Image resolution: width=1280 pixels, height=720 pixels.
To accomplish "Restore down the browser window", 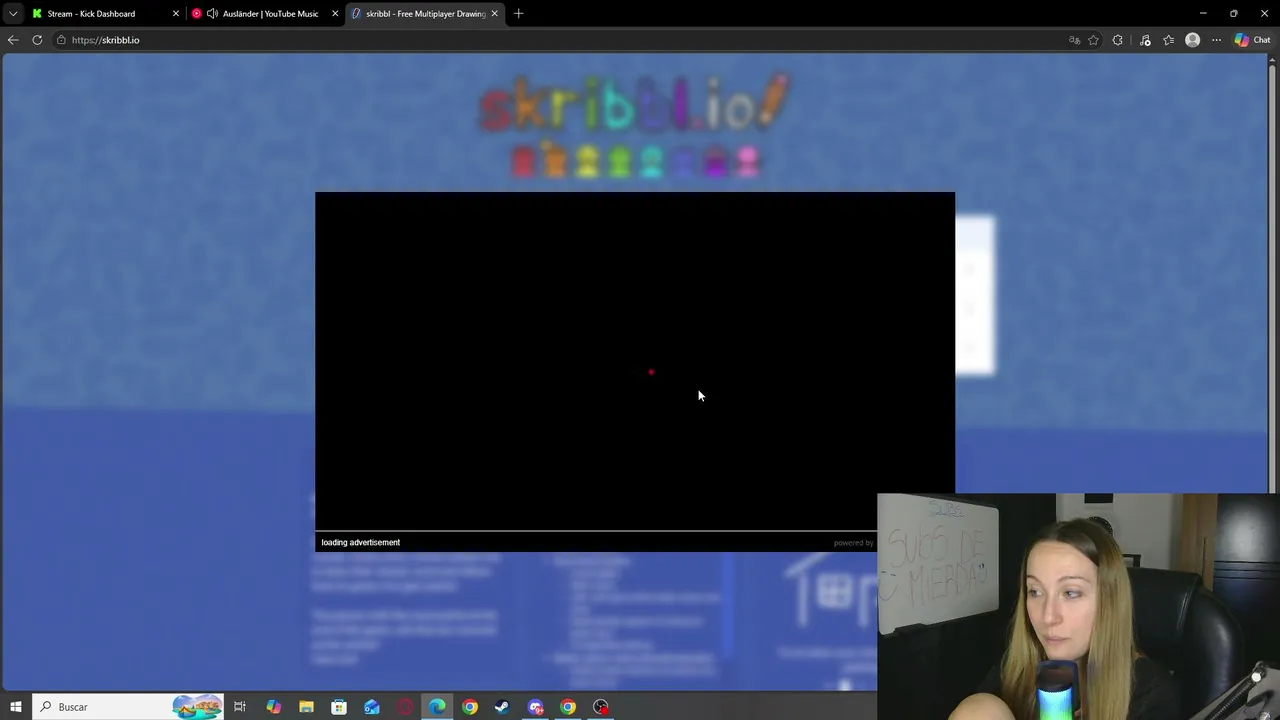I will [x=1234, y=14].
